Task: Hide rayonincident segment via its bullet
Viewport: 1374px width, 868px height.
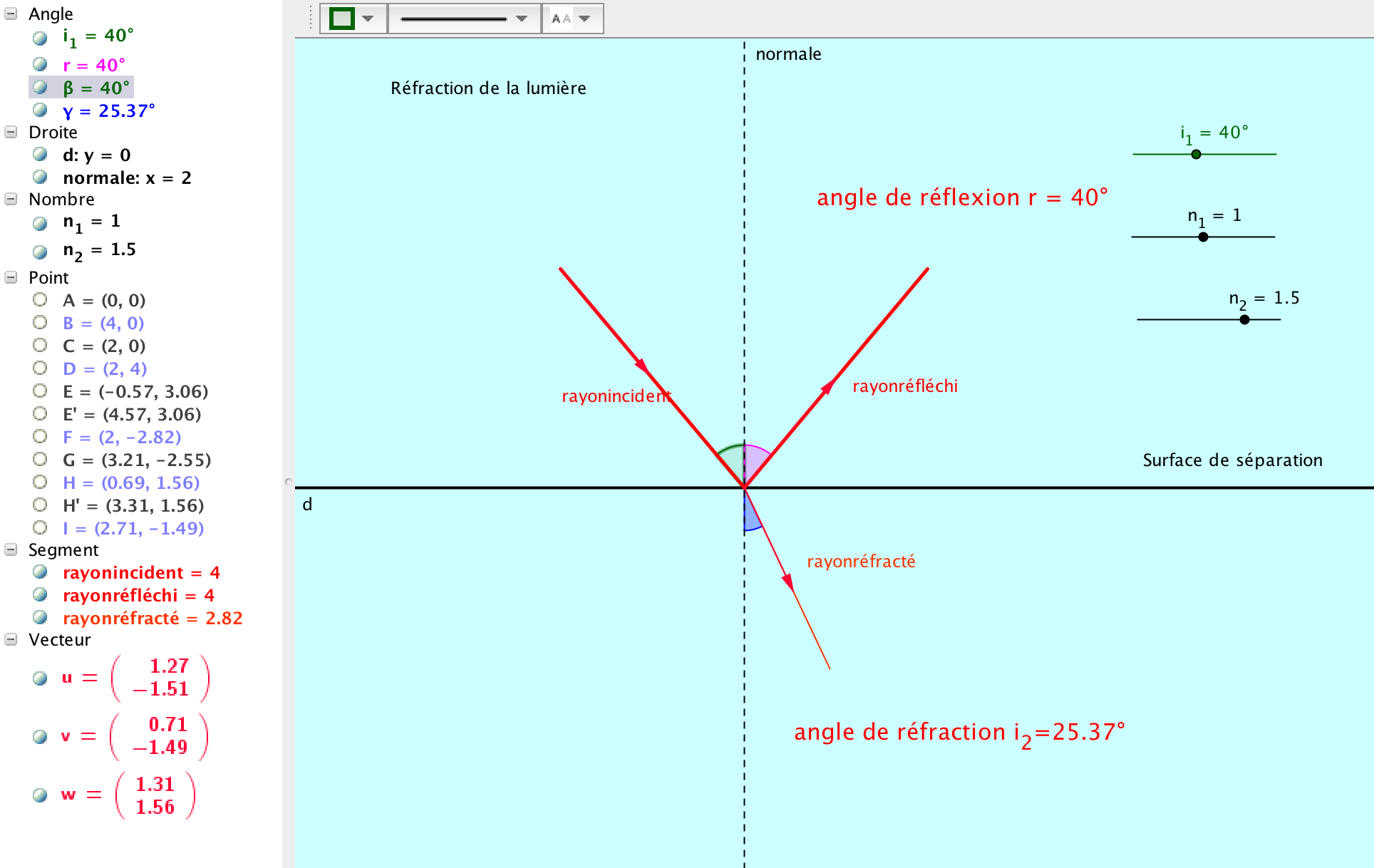Action: point(40,572)
